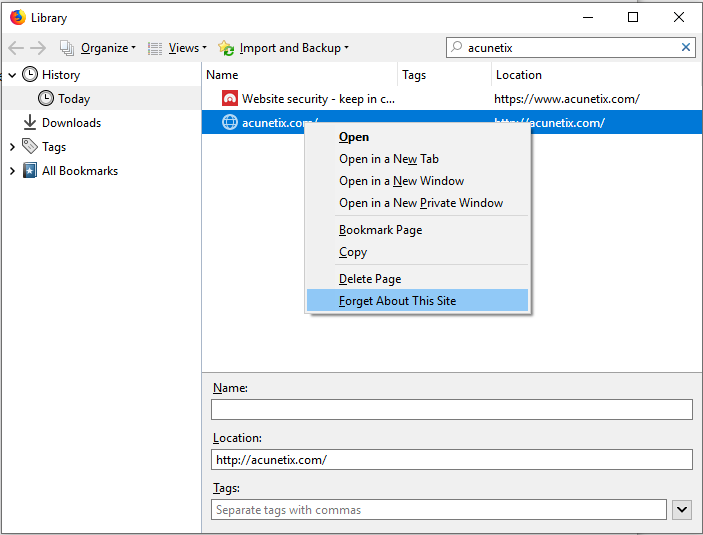The width and height of the screenshot is (703, 535).
Task: Click into the acunetix search field
Action: [x=570, y=48]
